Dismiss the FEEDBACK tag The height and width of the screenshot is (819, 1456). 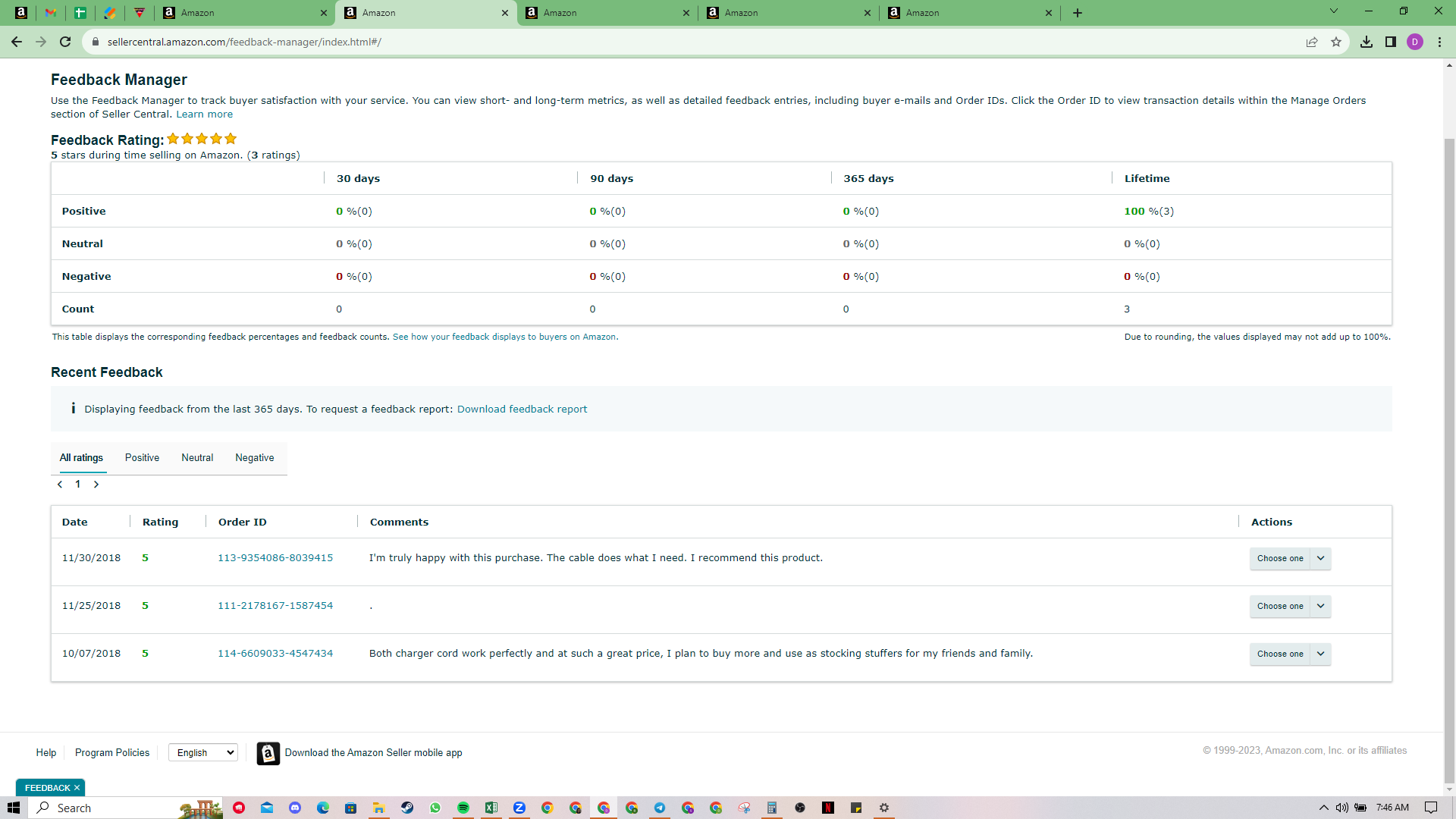pos(77,788)
